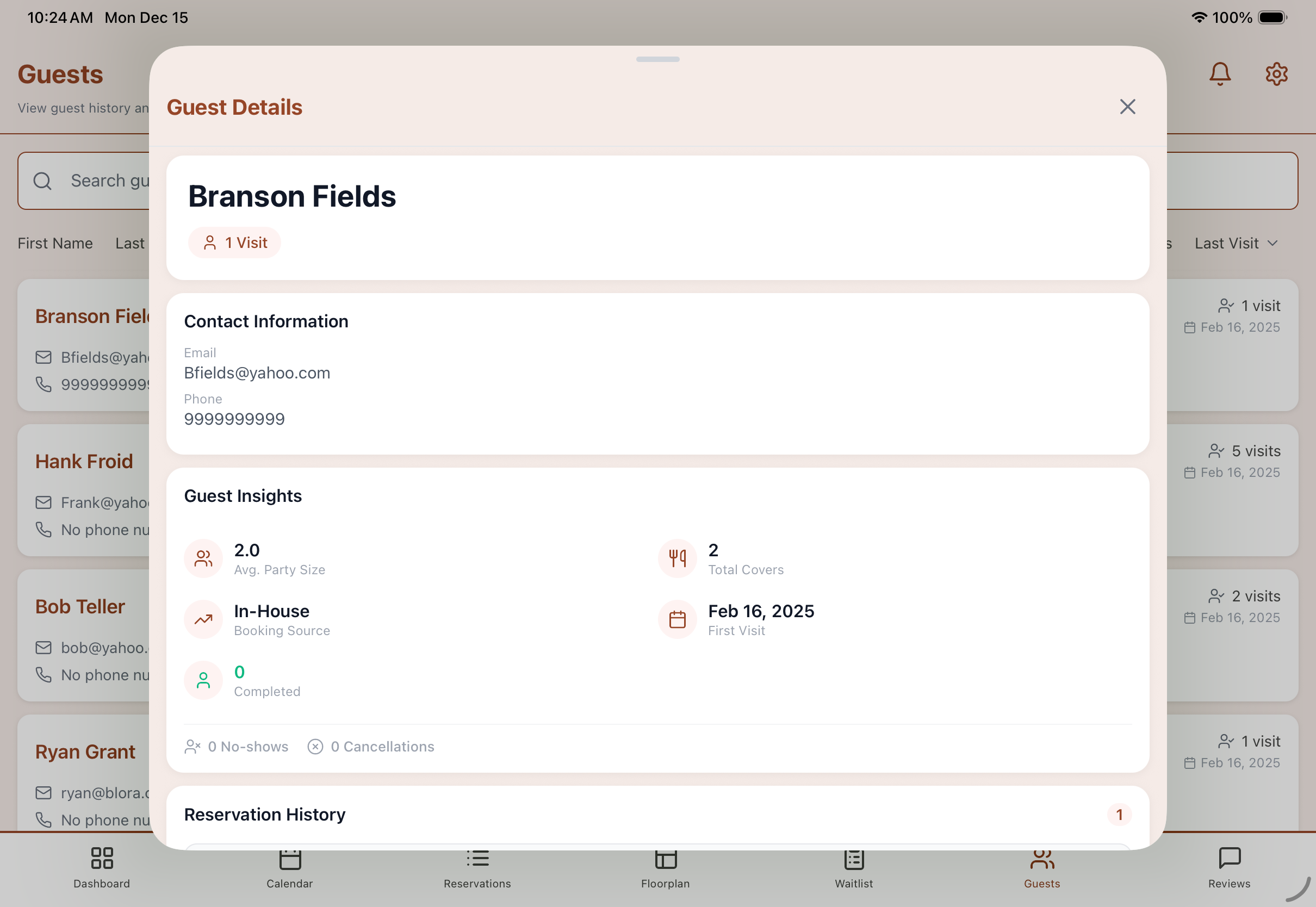Sort by First Name column

point(55,243)
